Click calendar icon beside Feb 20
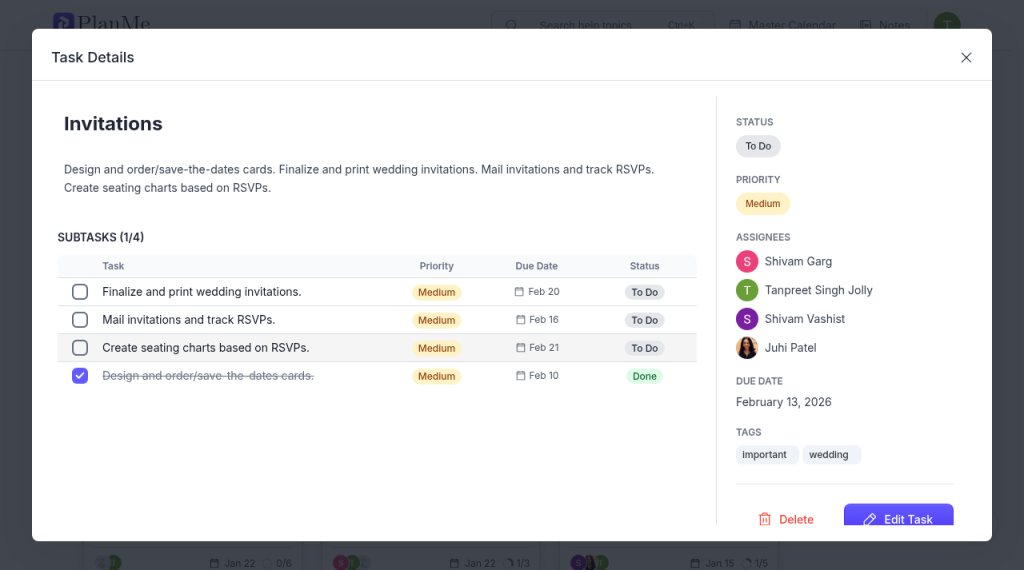Viewport: 1024px width, 570px height. click(x=519, y=292)
